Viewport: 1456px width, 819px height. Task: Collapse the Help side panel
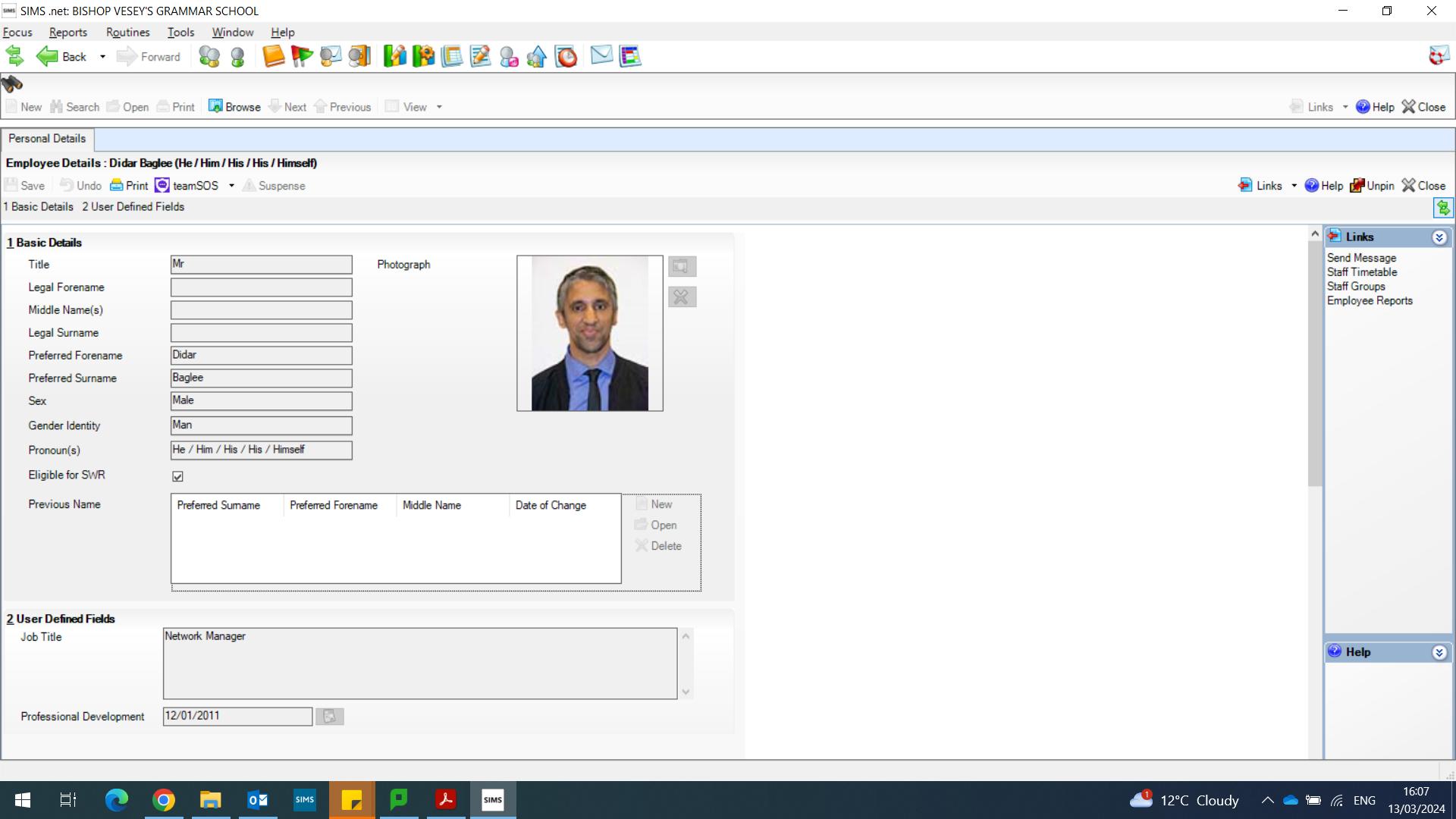click(x=1439, y=652)
